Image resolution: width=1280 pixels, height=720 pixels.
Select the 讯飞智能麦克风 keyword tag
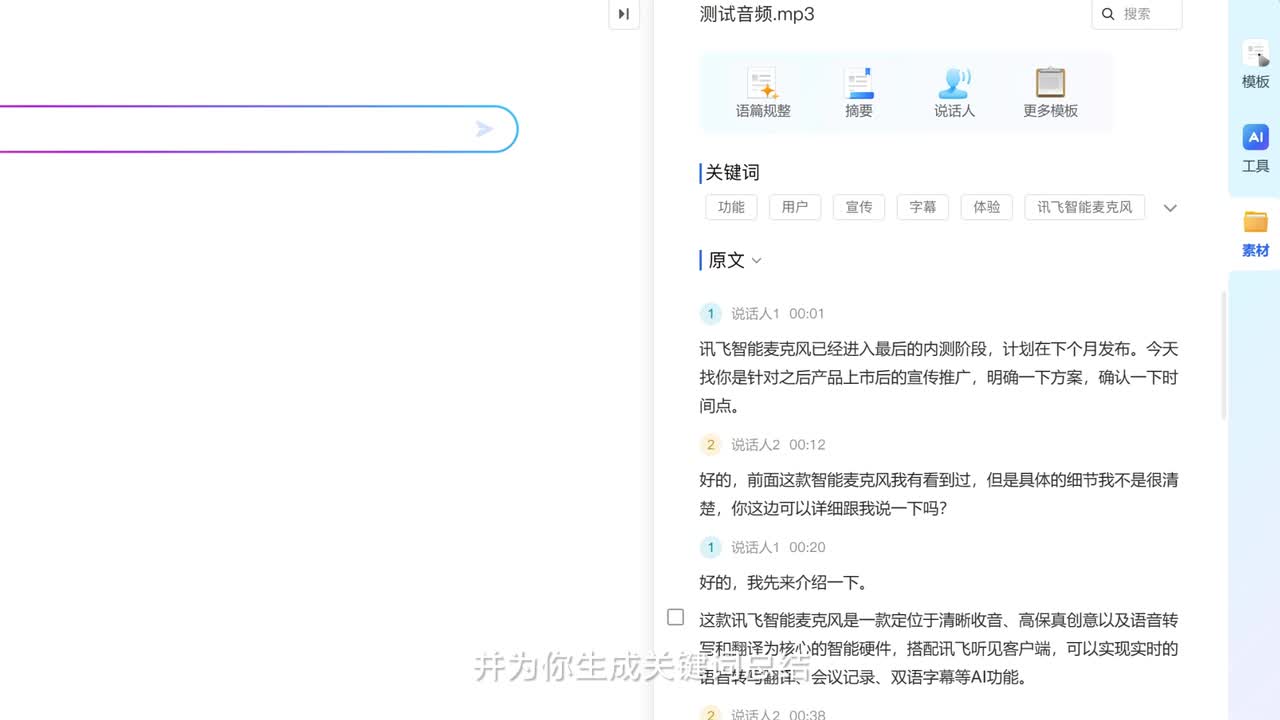pyautogui.click(x=1084, y=207)
